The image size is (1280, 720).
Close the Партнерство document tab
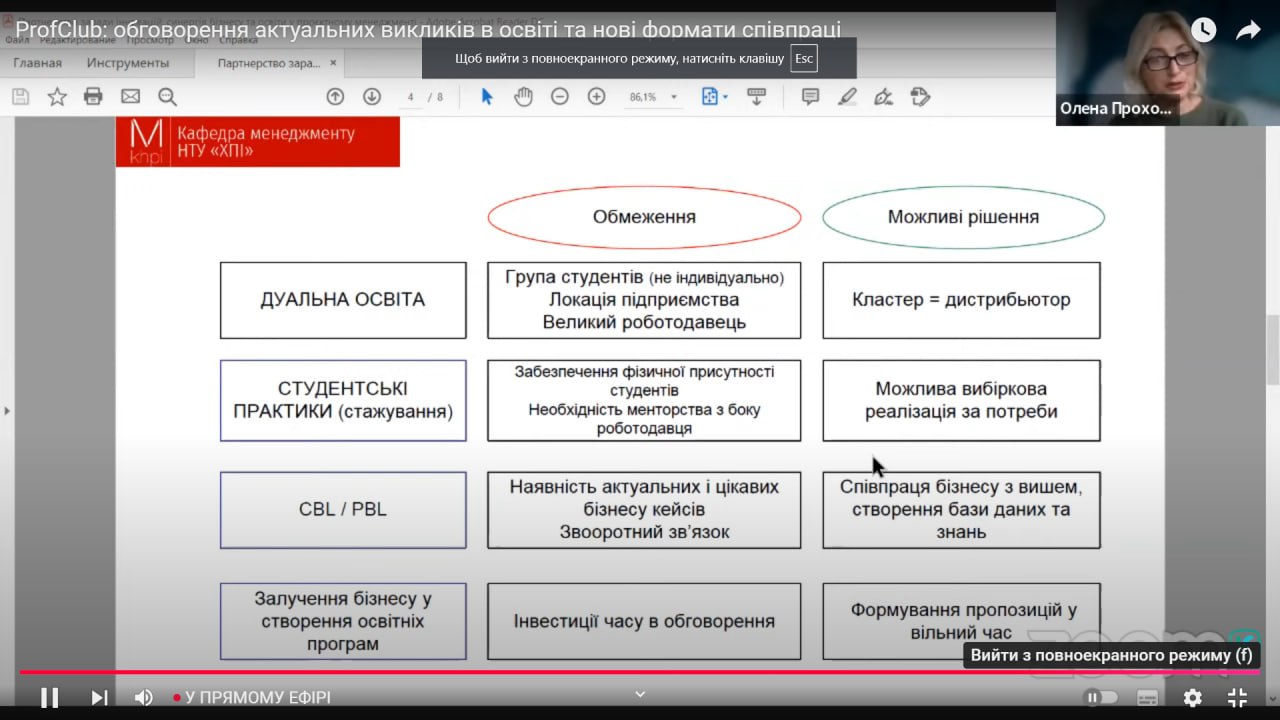[334, 63]
